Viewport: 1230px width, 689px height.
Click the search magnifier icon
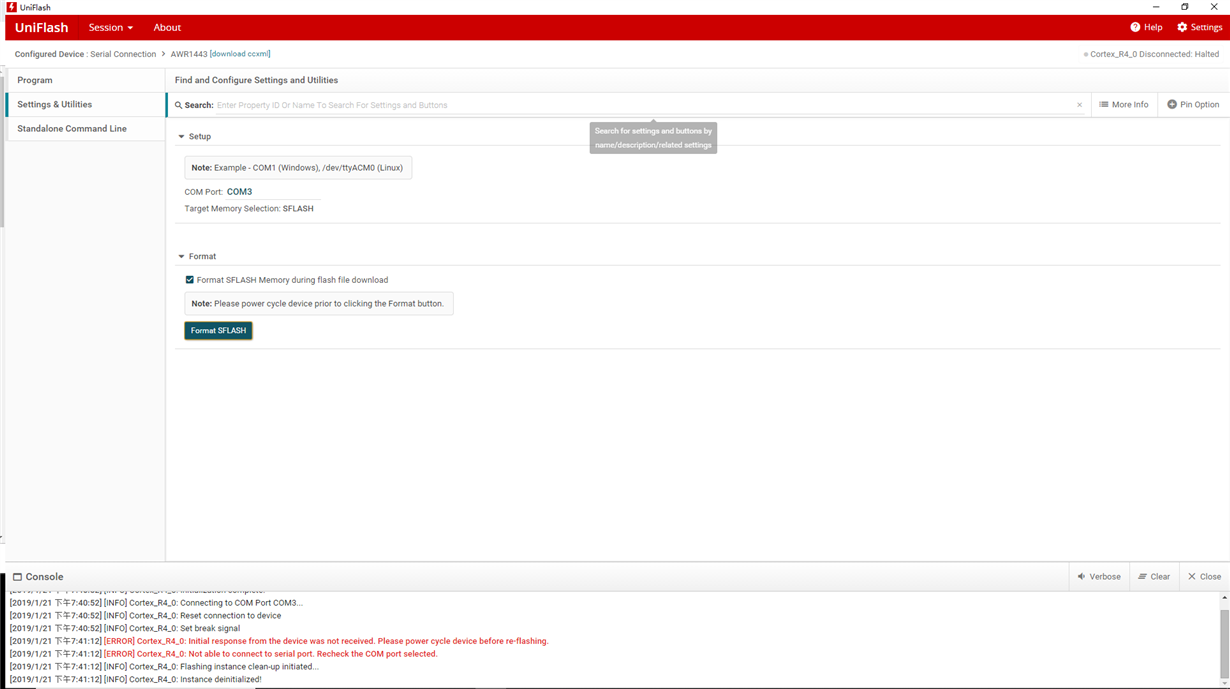179,105
